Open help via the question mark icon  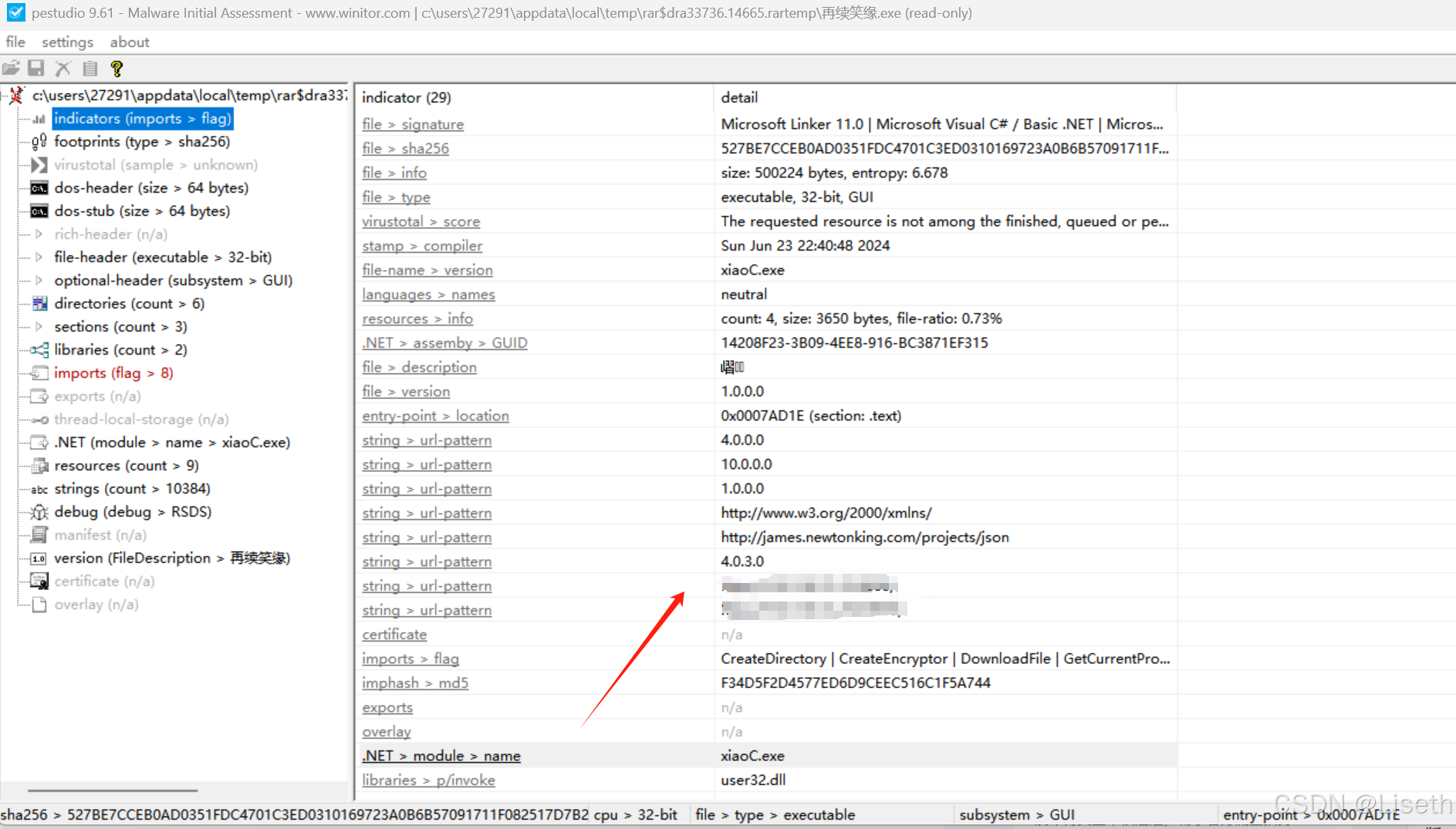point(116,68)
